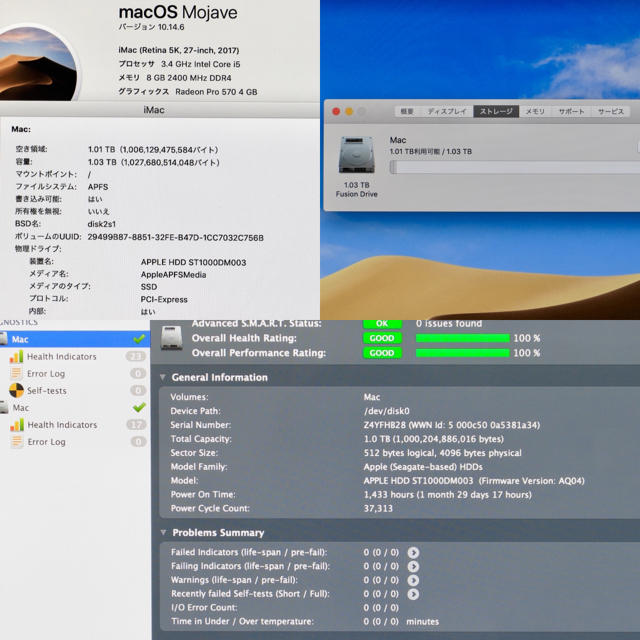The width and height of the screenshot is (640, 640).
Task: Open arrow beside Recently failed Self-tests
Action: coord(413,594)
